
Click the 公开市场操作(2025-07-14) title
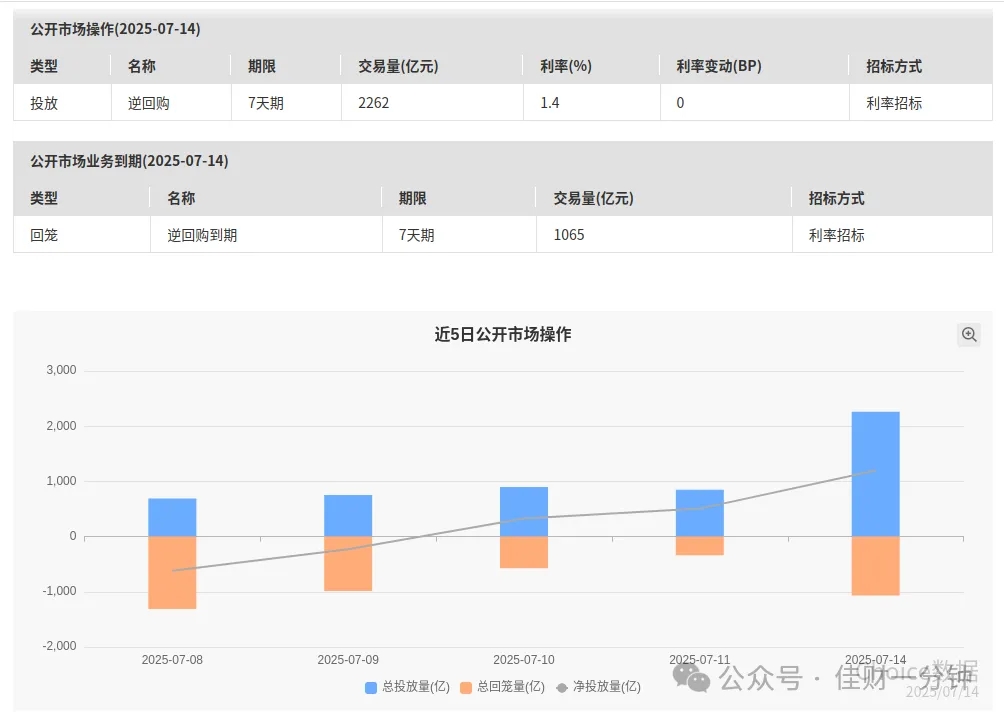(115, 29)
